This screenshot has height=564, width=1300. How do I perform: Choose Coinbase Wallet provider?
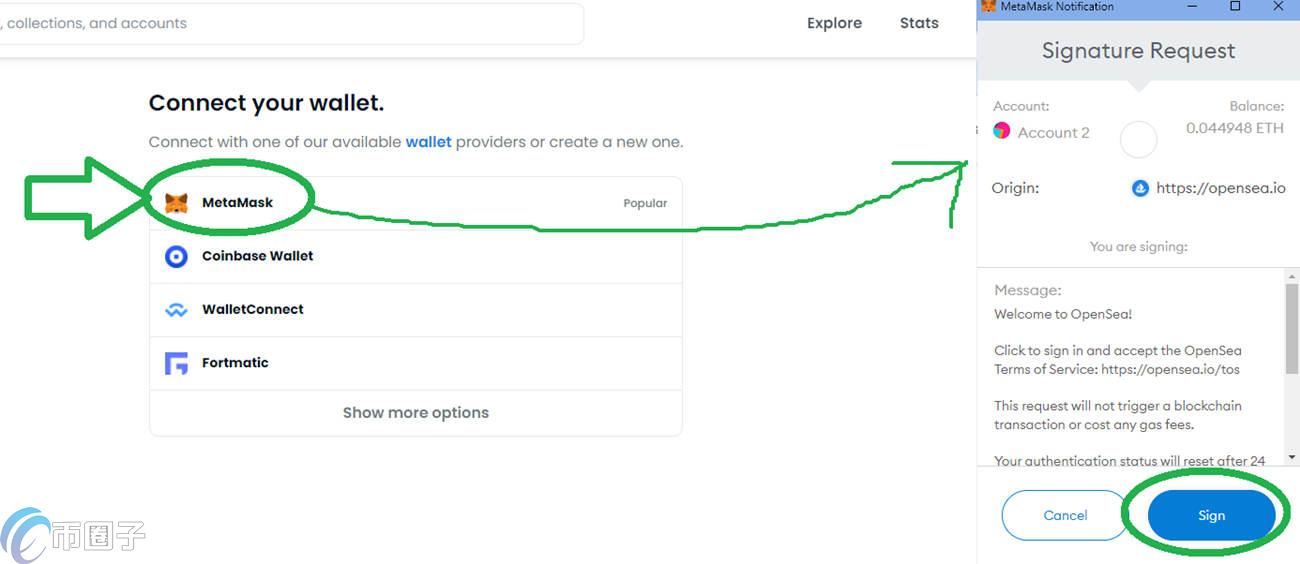pyautogui.click(x=416, y=256)
